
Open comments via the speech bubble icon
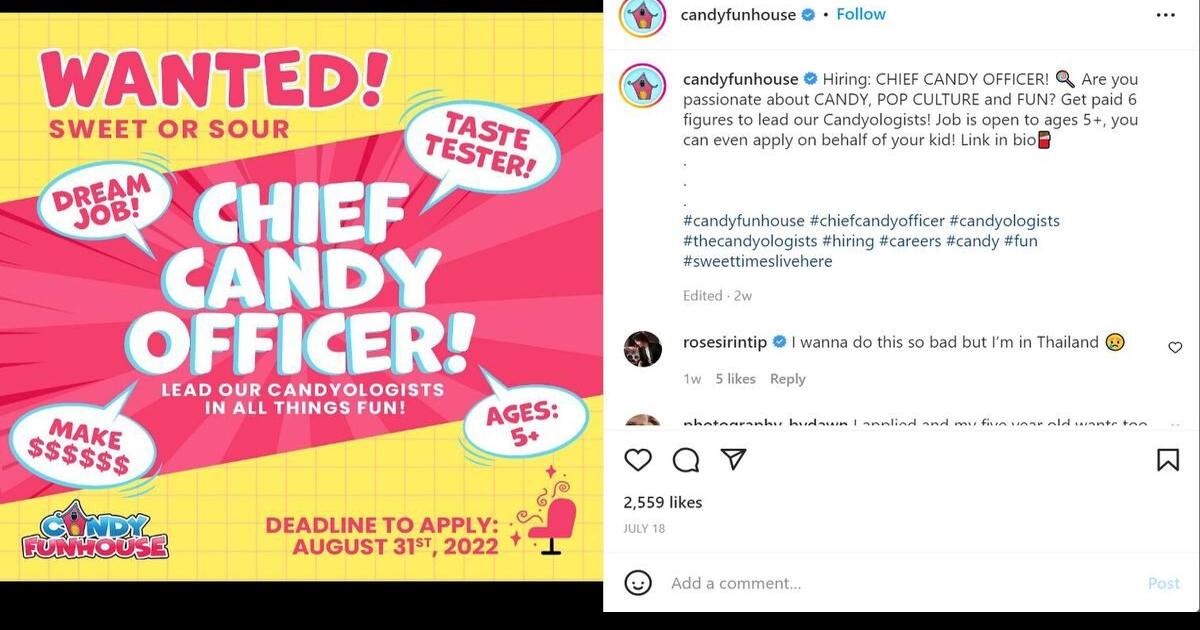tap(685, 460)
